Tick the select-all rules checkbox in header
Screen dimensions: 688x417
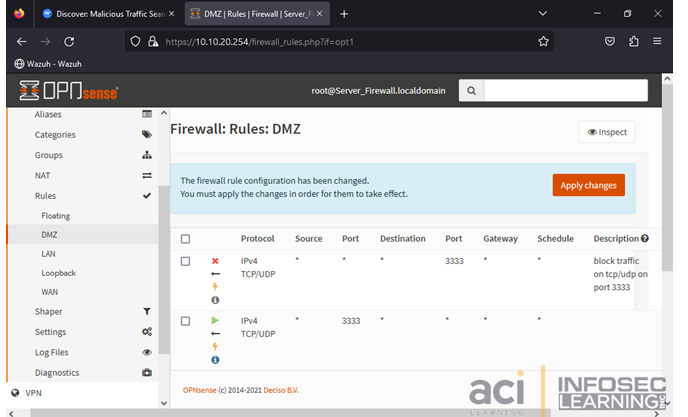(x=185, y=239)
